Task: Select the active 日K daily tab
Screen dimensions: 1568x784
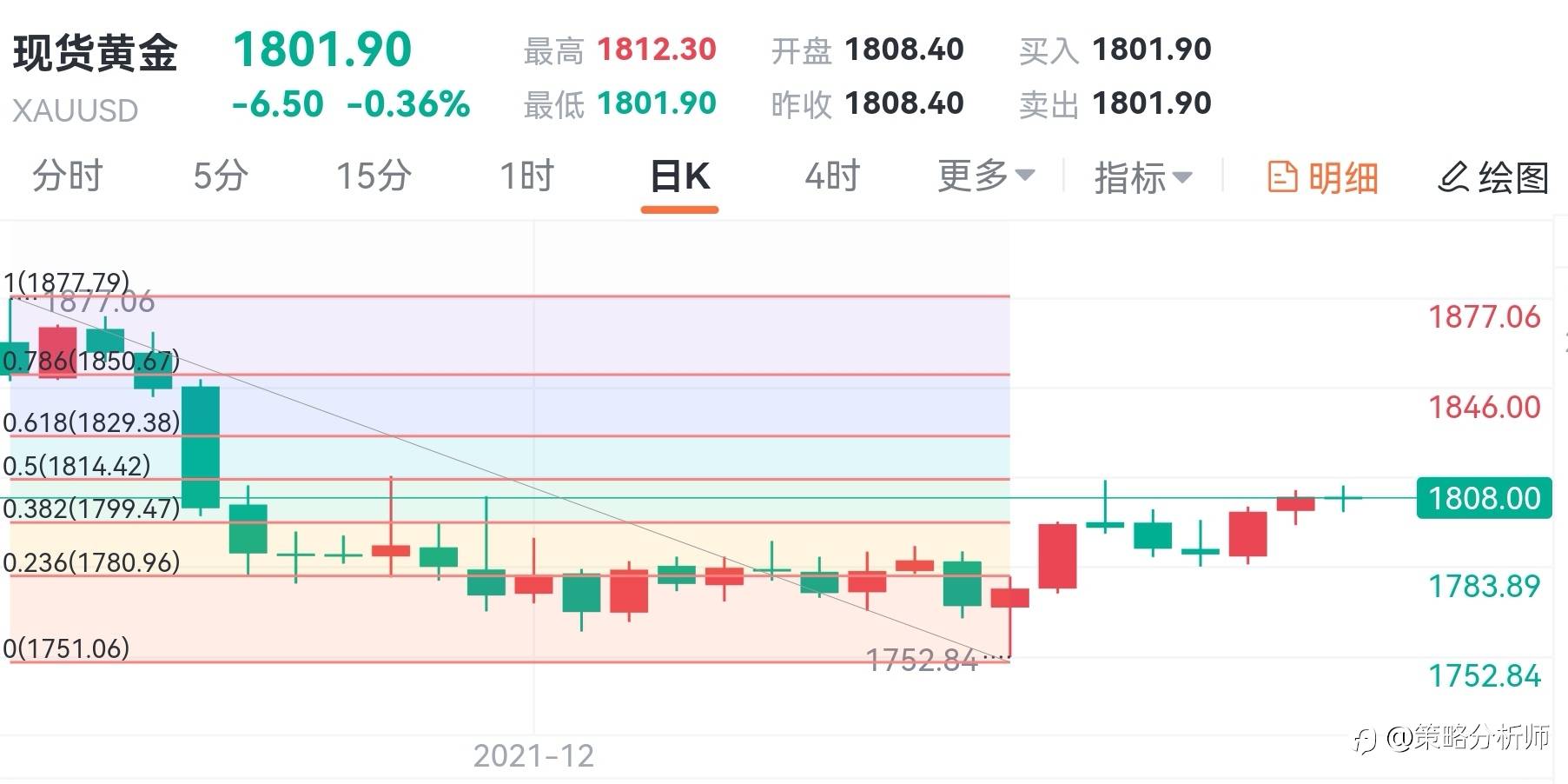Action: 679,176
